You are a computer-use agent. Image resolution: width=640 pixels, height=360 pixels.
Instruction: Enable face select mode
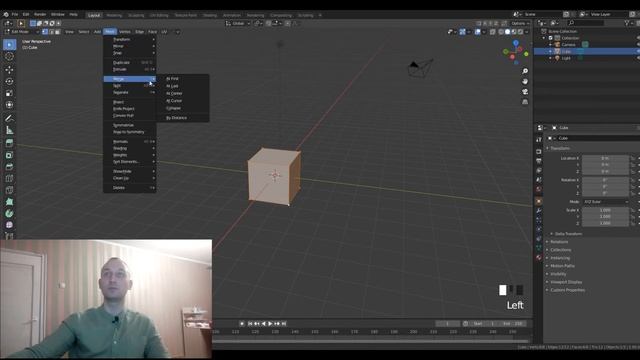click(58, 32)
